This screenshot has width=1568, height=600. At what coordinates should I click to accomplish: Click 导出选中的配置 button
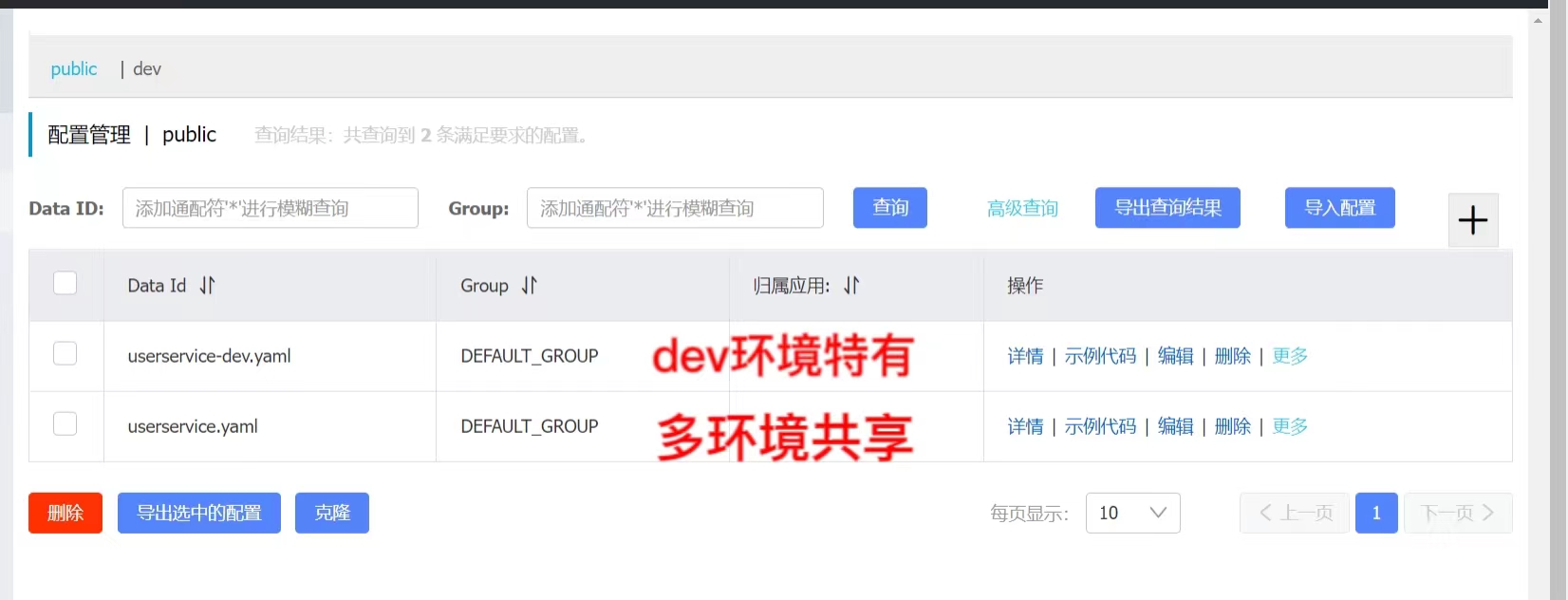click(199, 513)
